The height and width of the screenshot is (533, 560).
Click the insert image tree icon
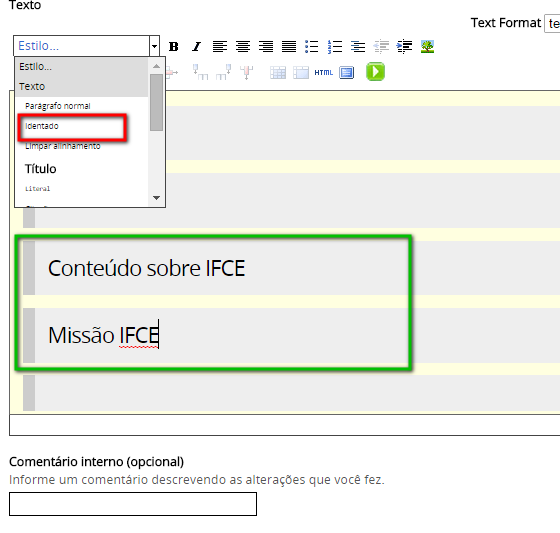(427, 46)
